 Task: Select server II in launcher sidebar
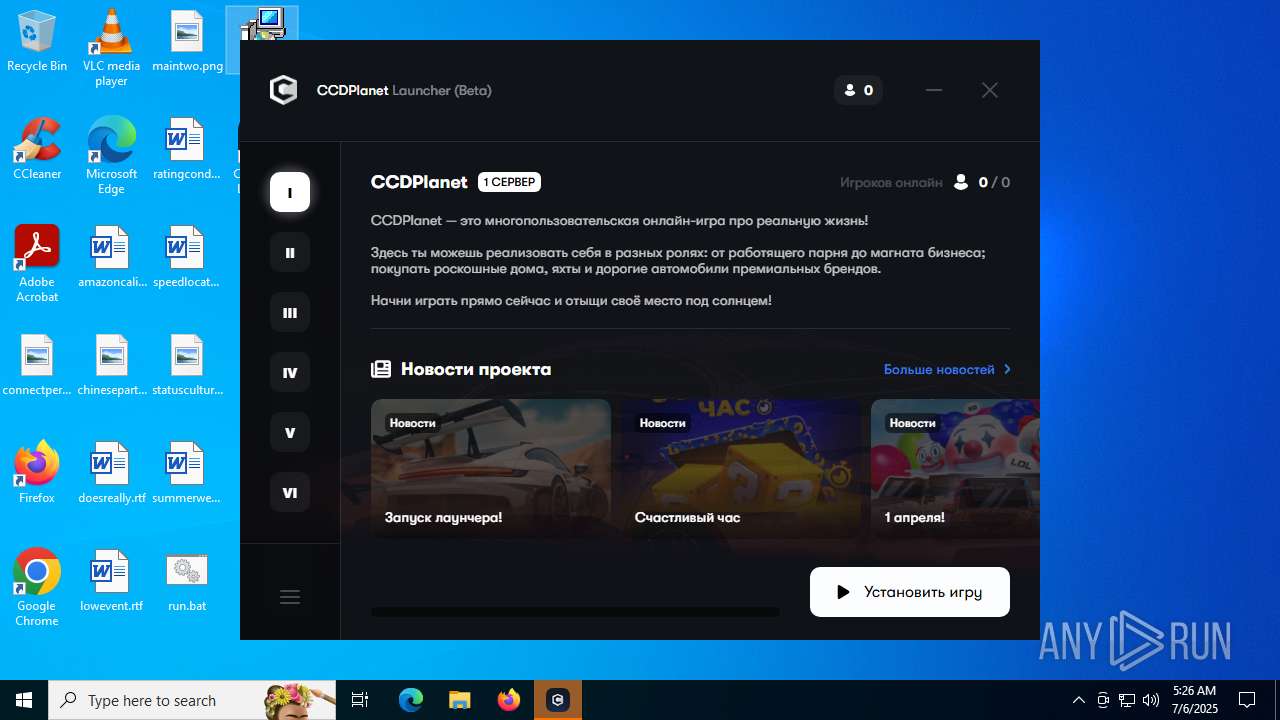pyautogui.click(x=290, y=252)
